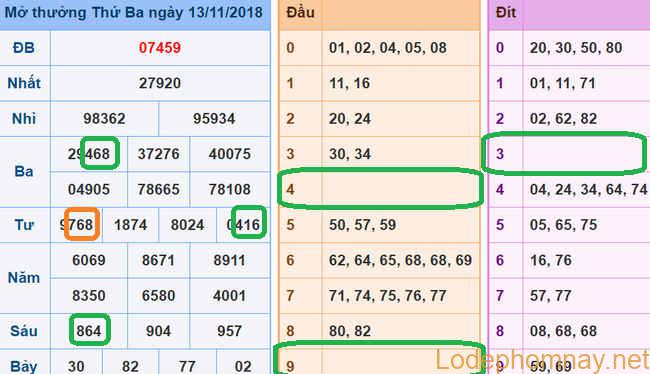Select the Nhất prize number 27920
This screenshot has width=650, height=374.
pos(160,83)
